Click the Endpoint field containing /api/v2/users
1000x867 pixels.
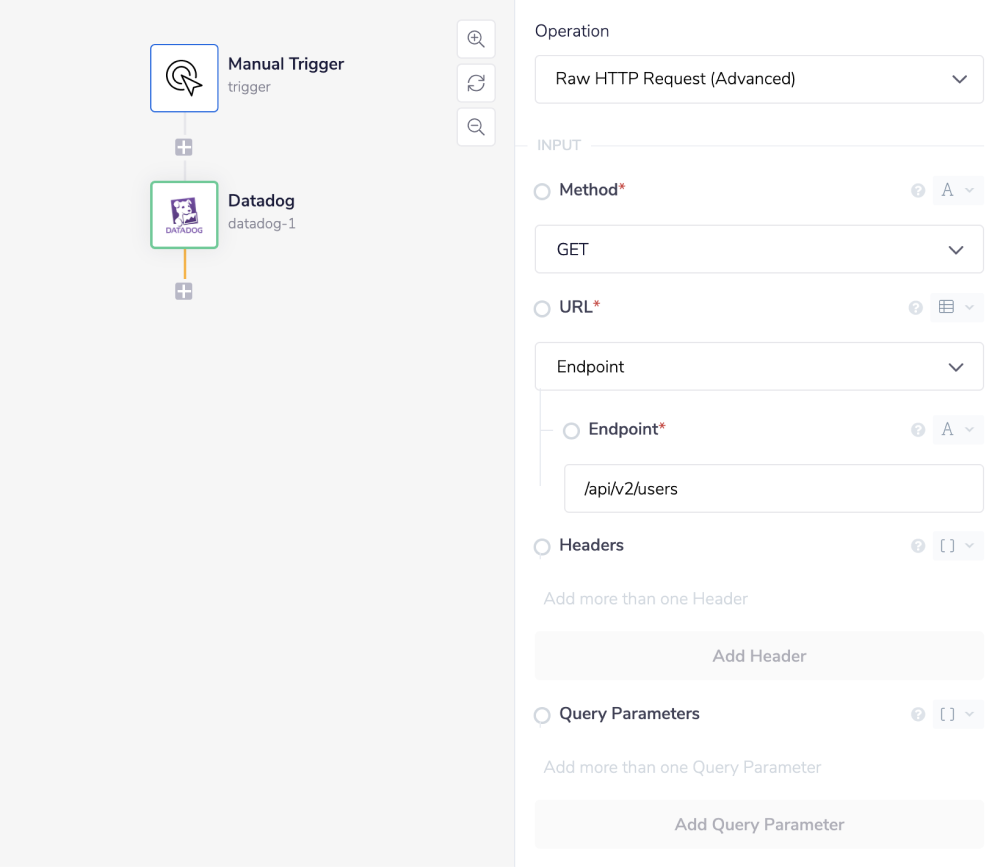click(x=773, y=488)
